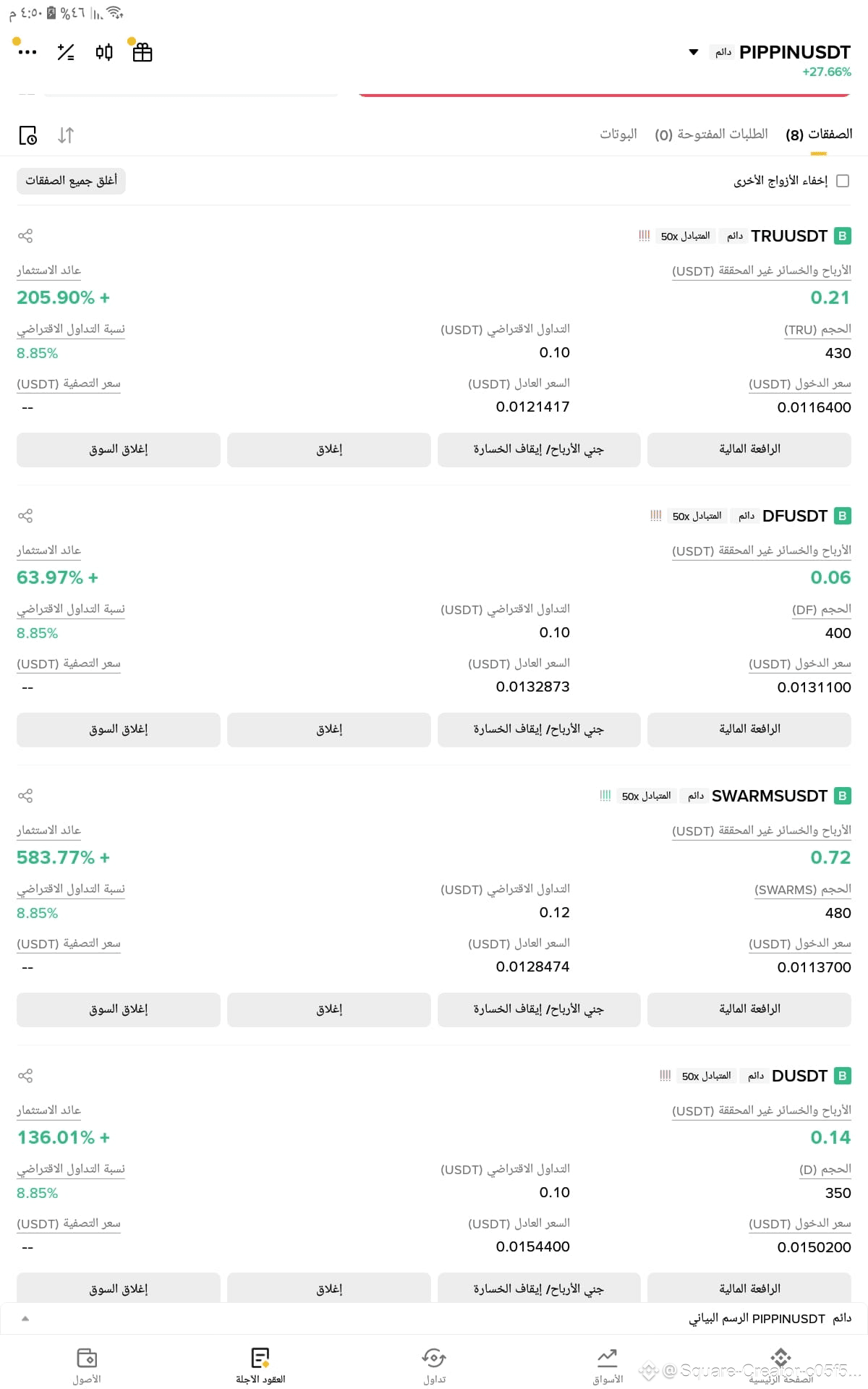
Task: Switch to the Bots tab
Action: [x=618, y=135]
